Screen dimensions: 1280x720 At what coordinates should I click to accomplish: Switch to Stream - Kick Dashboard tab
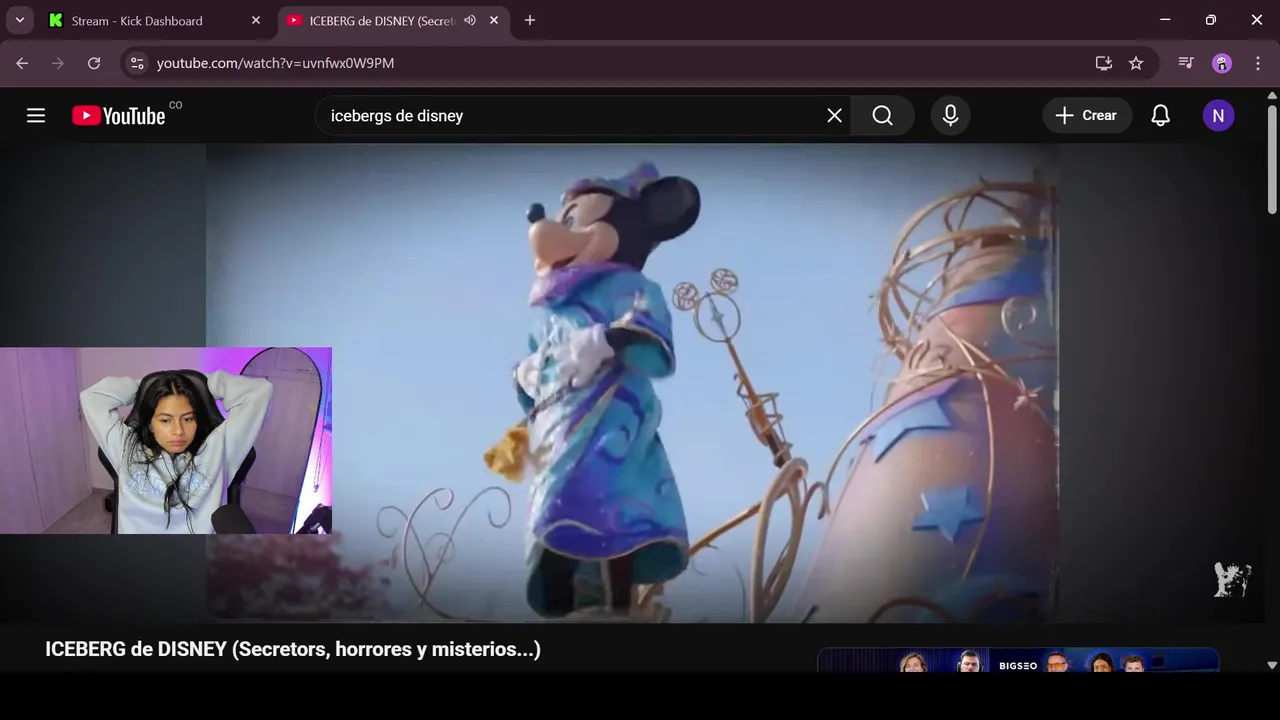click(x=155, y=20)
